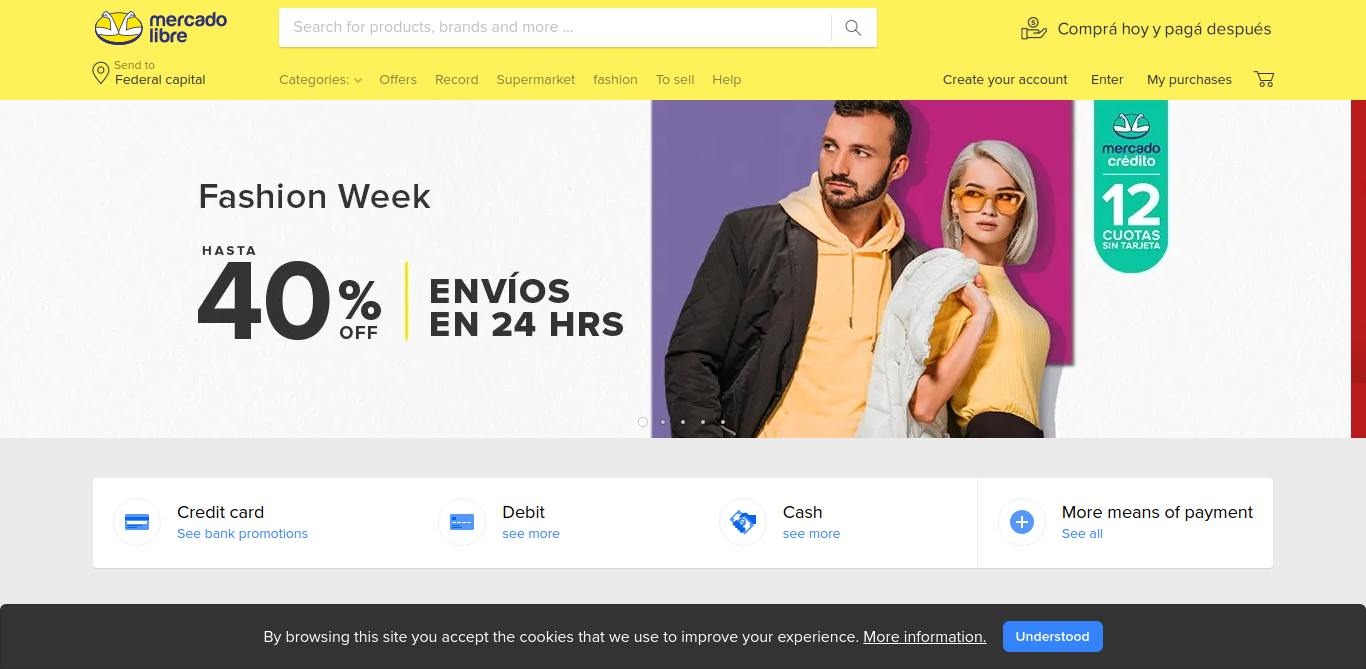Viewport: 1366px width, 669px height.
Task: Open the Offers menu item
Action: [x=398, y=80]
